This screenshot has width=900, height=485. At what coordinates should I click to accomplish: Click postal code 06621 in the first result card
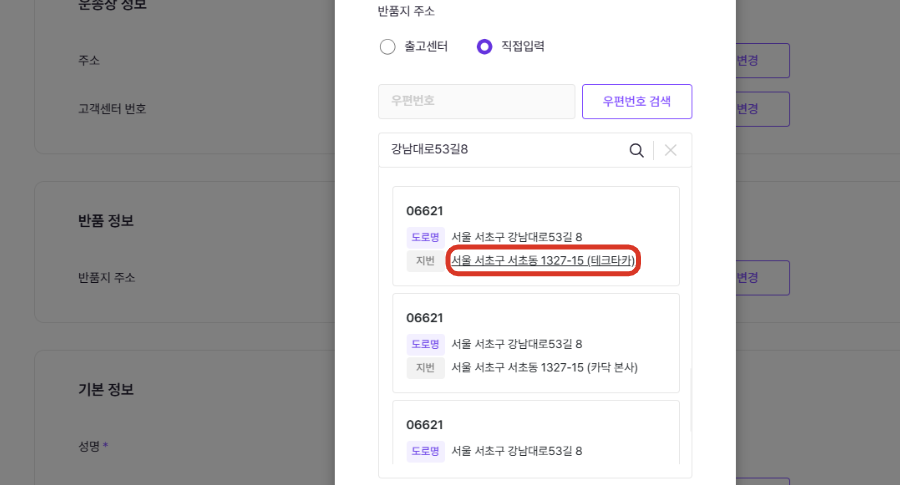click(425, 211)
